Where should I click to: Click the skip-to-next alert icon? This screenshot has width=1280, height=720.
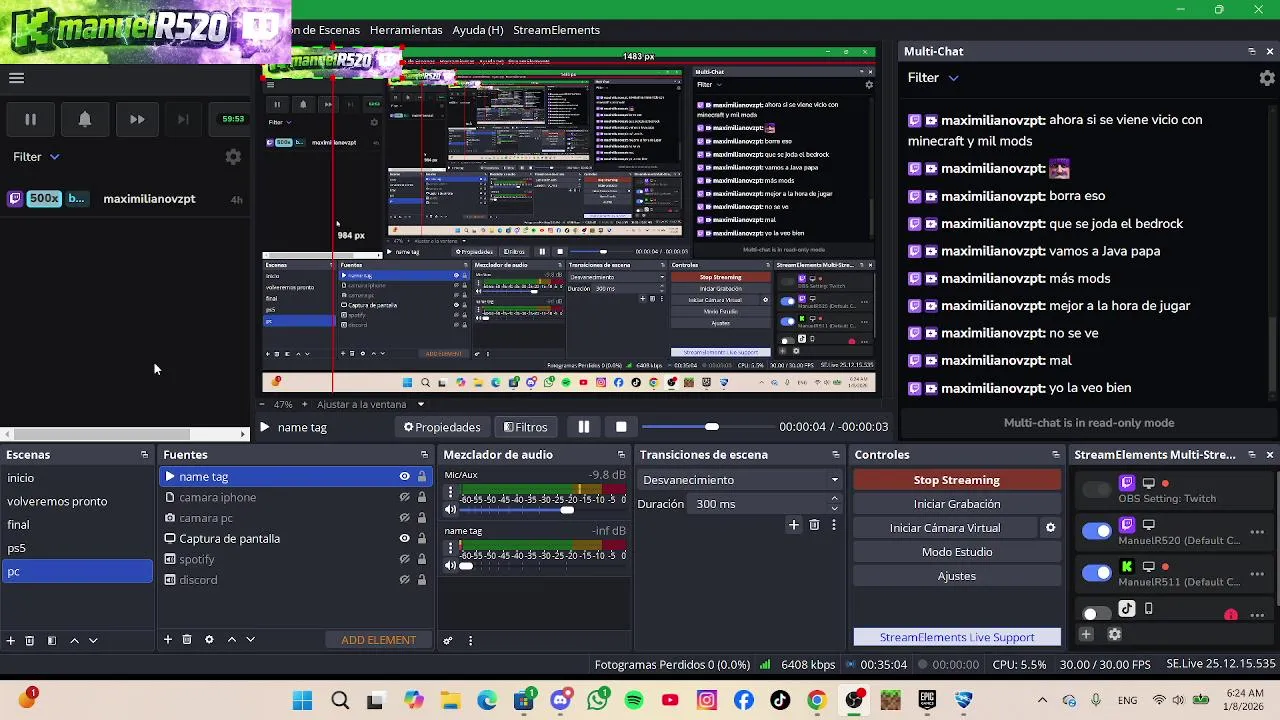pos(183,119)
